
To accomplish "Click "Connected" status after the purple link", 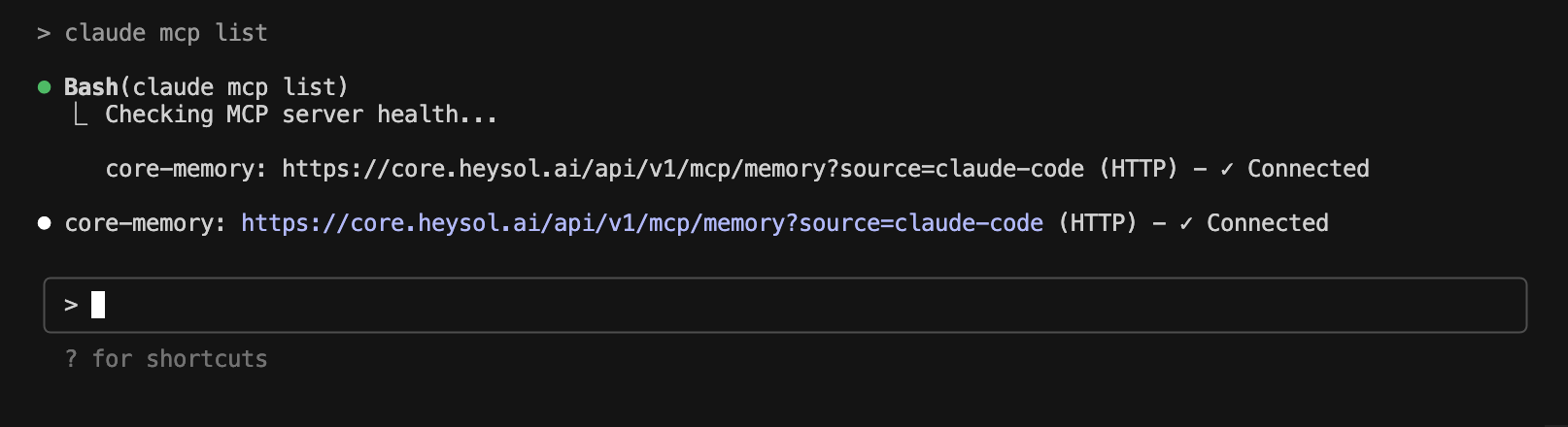I will 1267,223.
